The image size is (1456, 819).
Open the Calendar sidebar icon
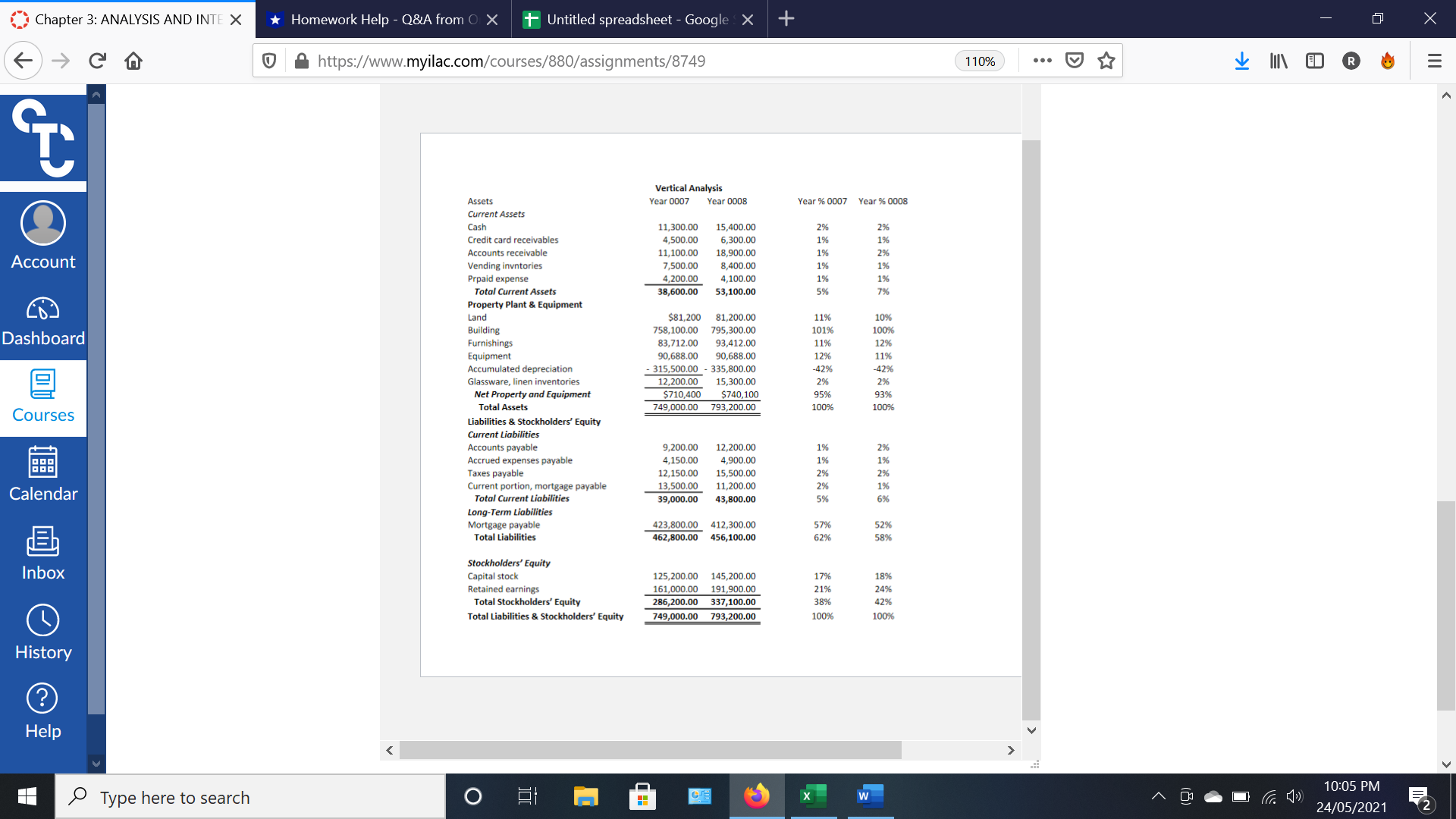pos(43,474)
